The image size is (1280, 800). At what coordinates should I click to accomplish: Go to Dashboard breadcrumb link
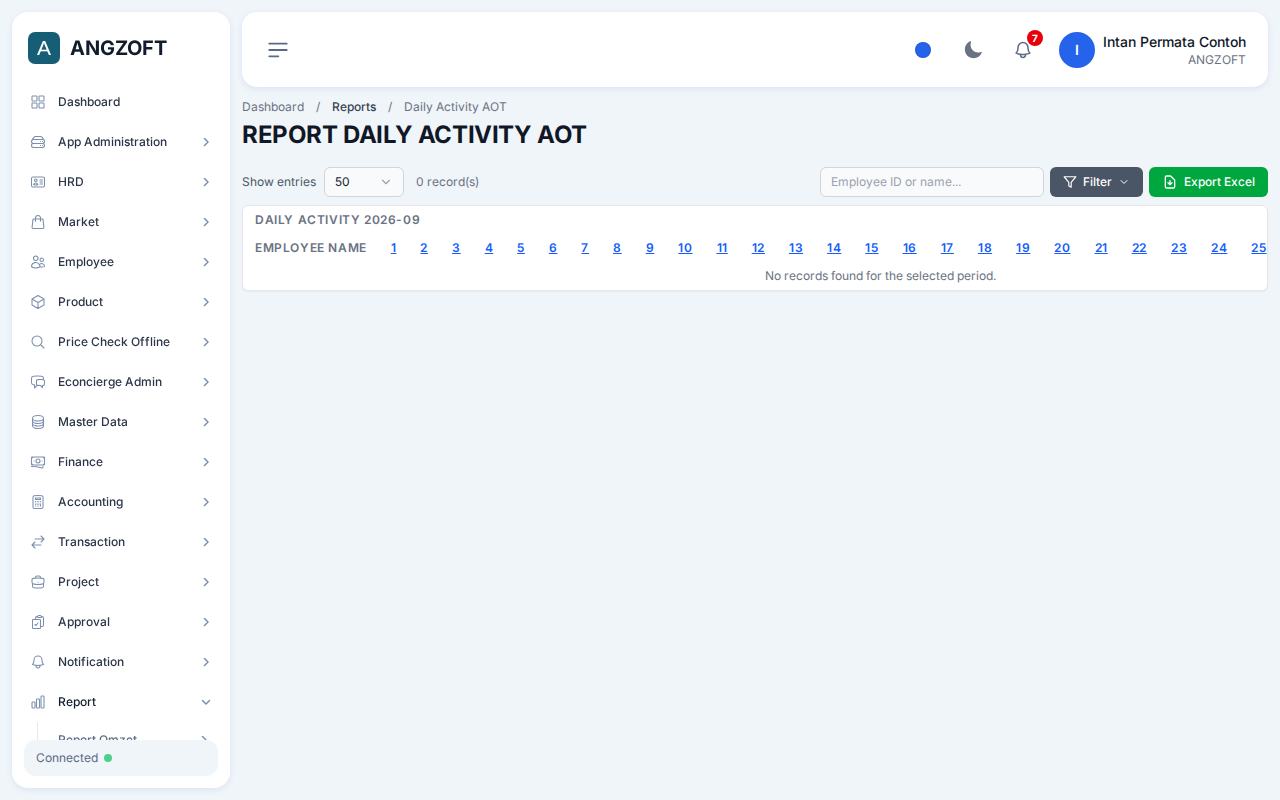tap(273, 107)
